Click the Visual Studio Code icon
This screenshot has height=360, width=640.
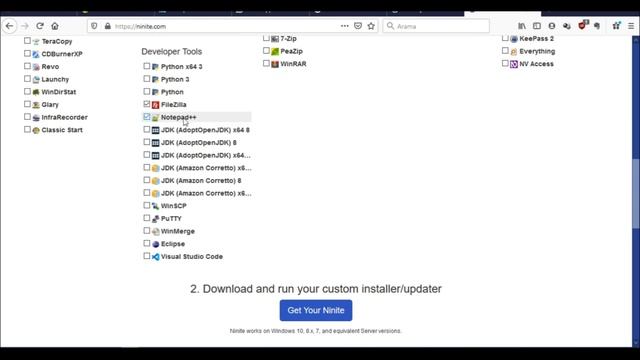156,257
